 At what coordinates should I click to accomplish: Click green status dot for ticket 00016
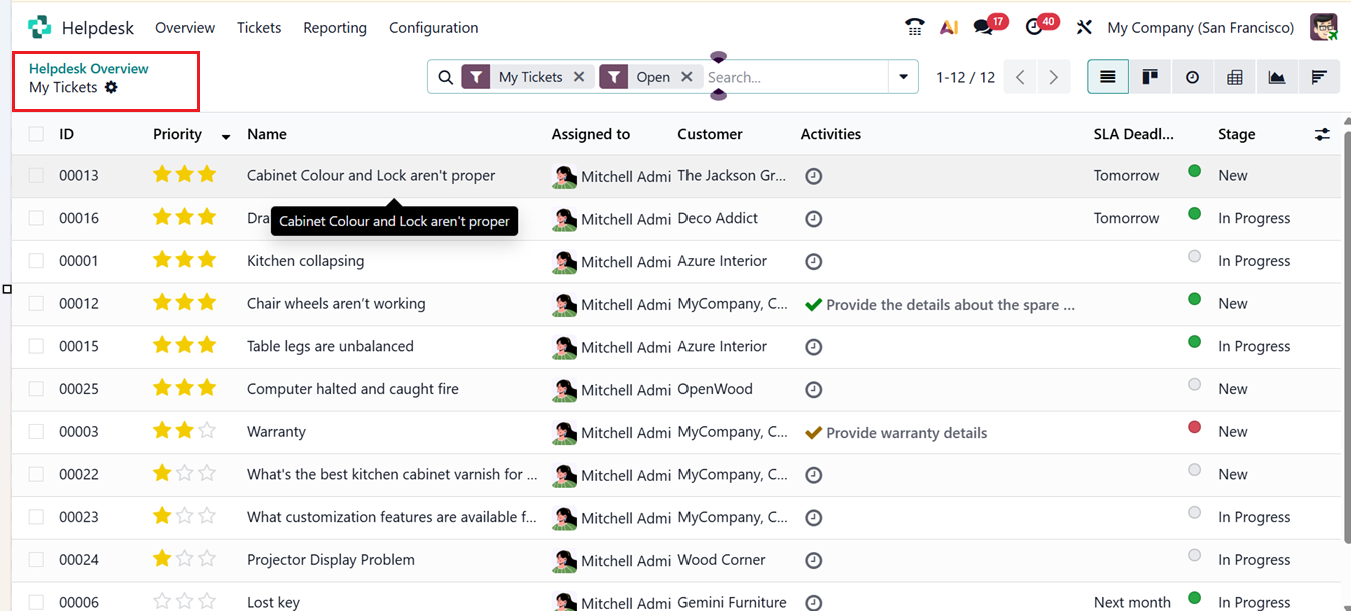coord(1194,214)
